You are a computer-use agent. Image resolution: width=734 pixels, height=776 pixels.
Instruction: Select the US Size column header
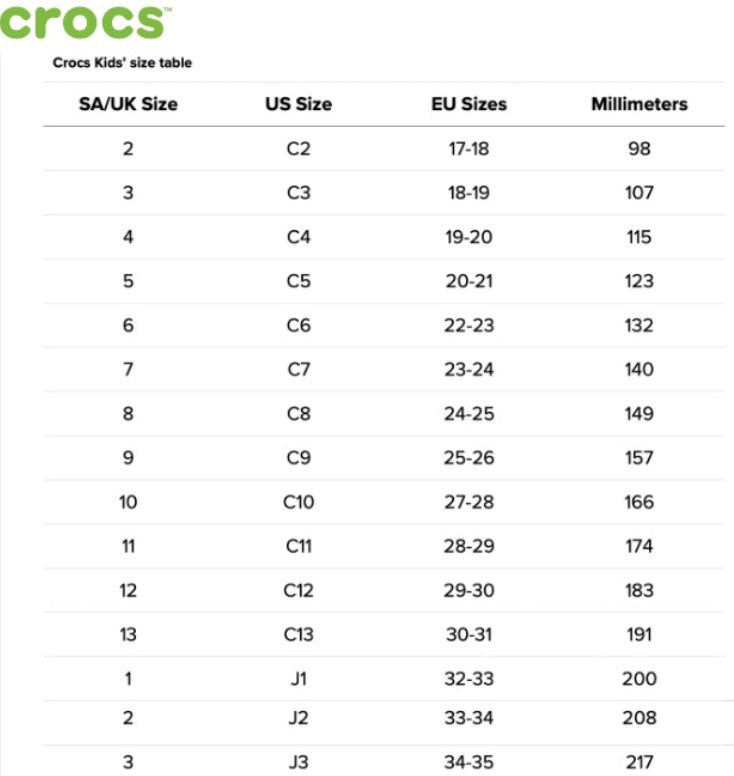point(298,104)
